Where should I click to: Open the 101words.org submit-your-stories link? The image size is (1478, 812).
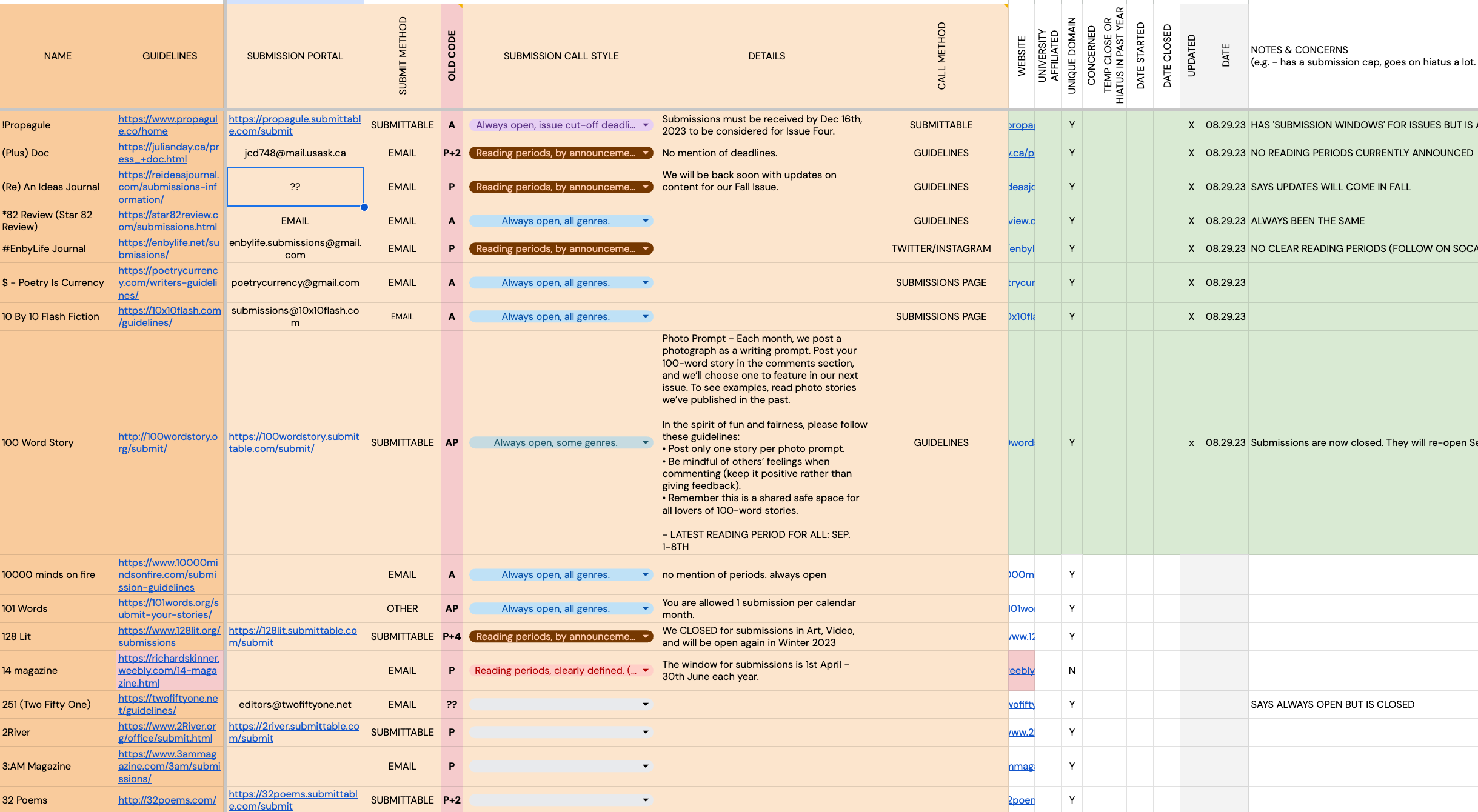point(169,608)
